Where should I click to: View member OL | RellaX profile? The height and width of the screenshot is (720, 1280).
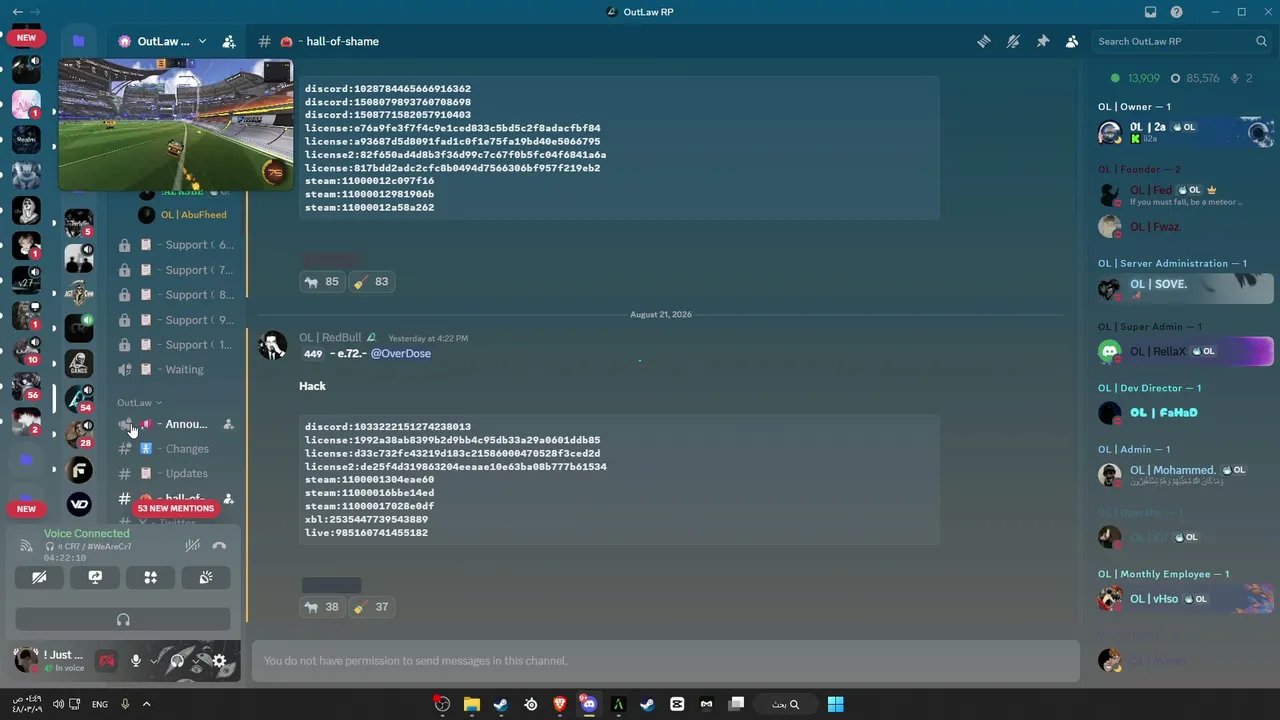point(1185,351)
